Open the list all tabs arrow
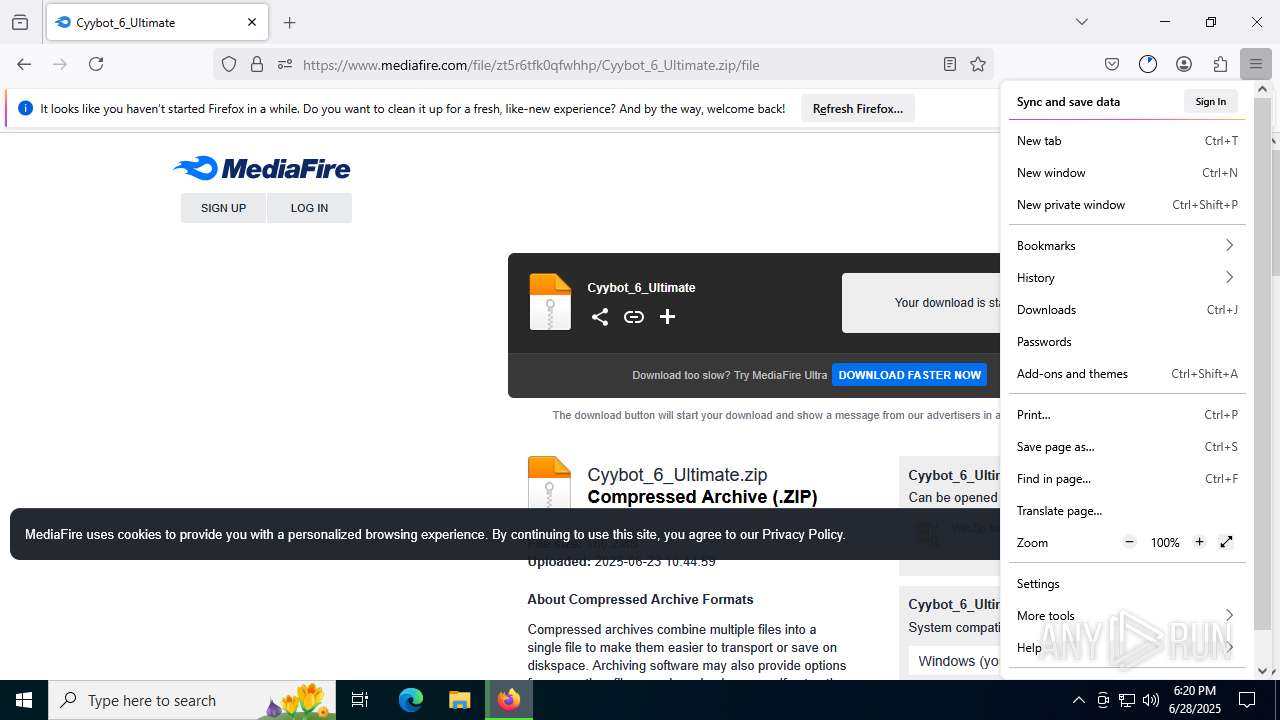Image resolution: width=1280 pixels, height=720 pixels. point(1082,22)
